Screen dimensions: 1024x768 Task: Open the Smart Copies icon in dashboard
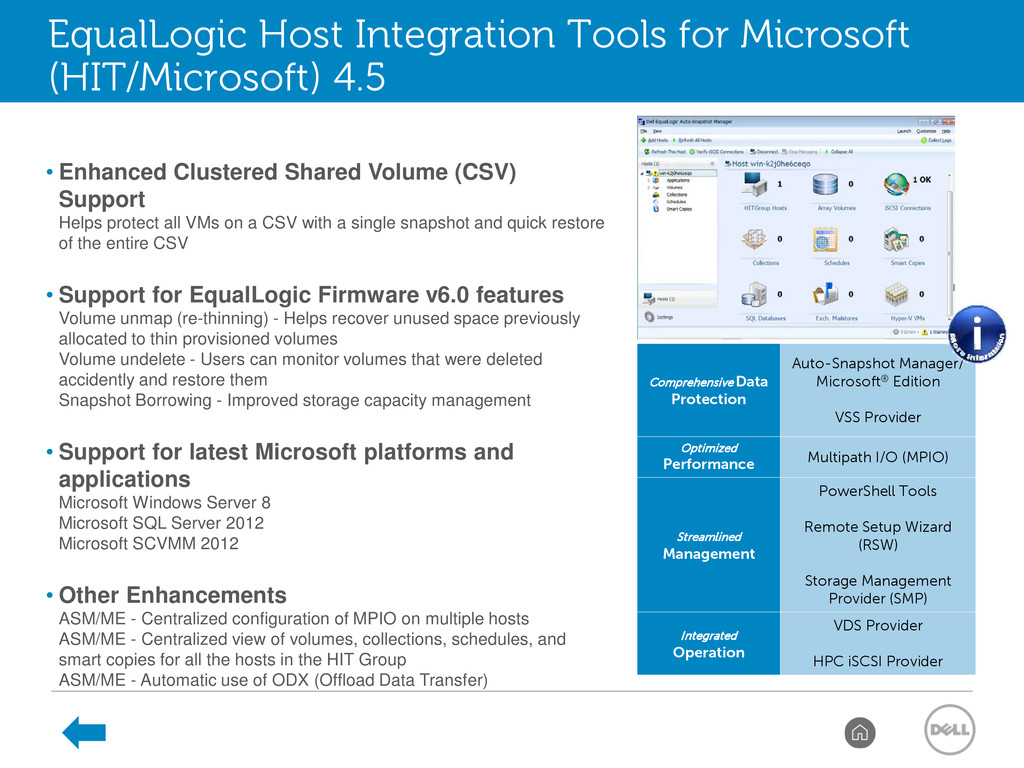[x=896, y=240]
